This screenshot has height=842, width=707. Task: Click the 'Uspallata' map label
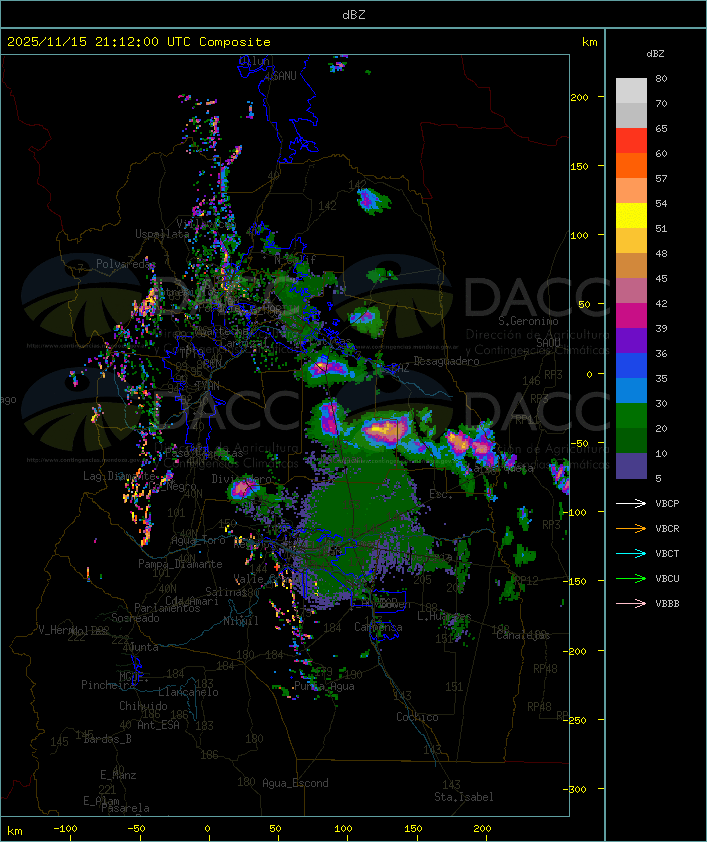pos(162,234)
